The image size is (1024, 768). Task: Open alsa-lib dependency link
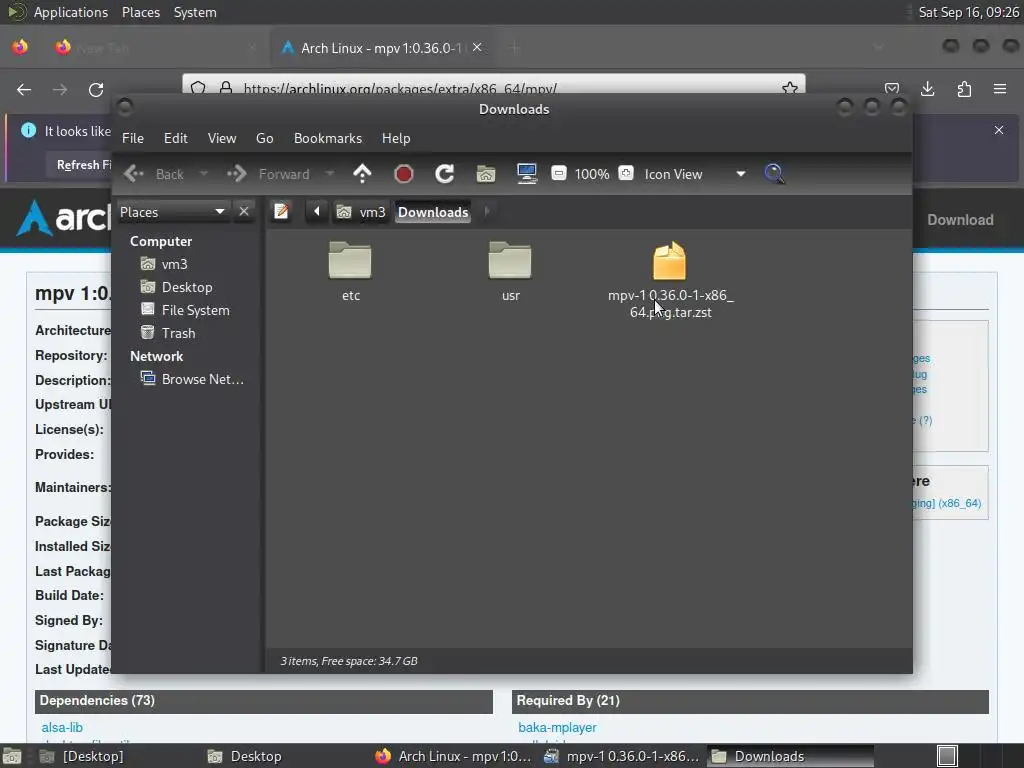(x=62, y=727)
